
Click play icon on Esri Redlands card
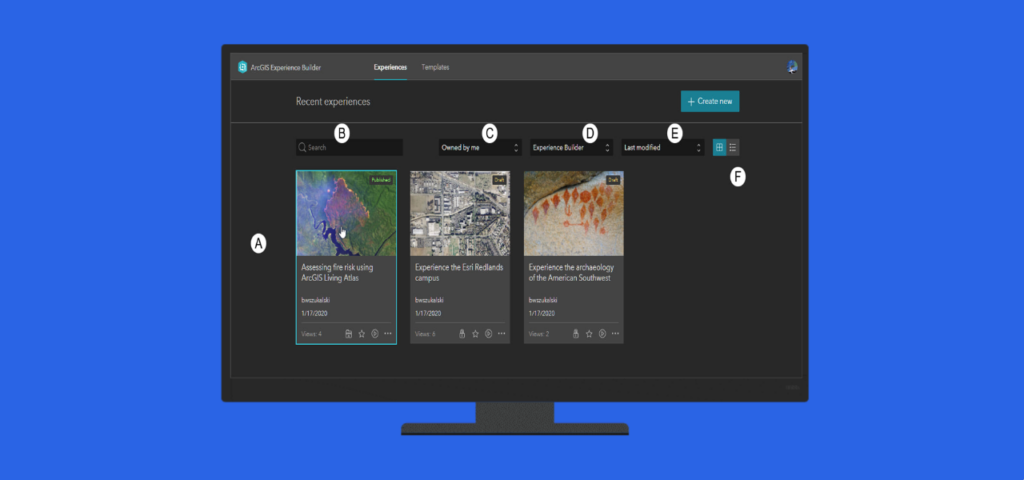(488, 334)
